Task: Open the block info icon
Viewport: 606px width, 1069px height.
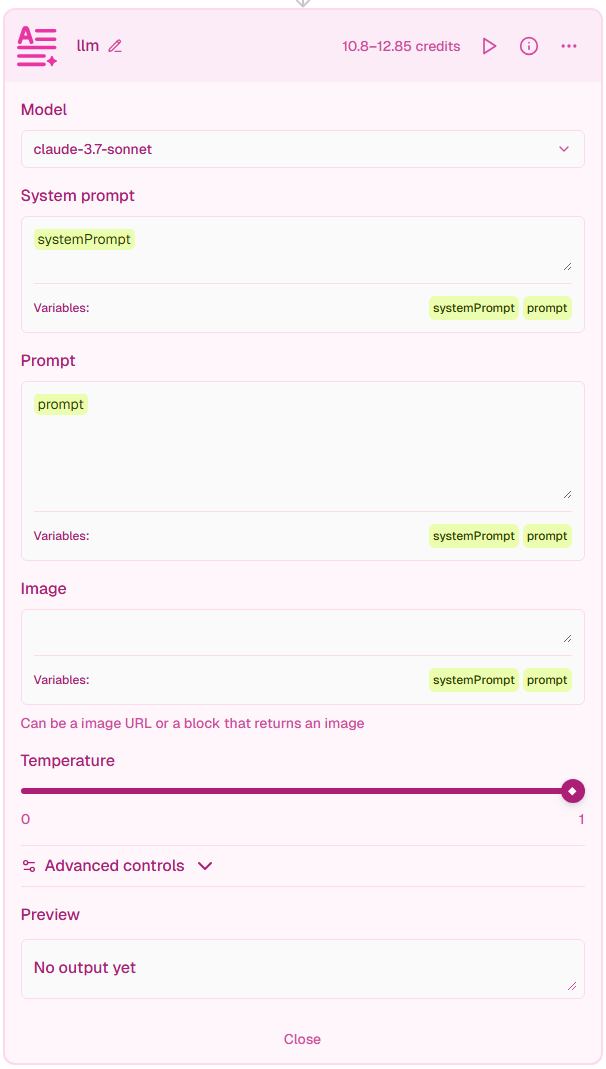Action: click(x=529, y=46)
